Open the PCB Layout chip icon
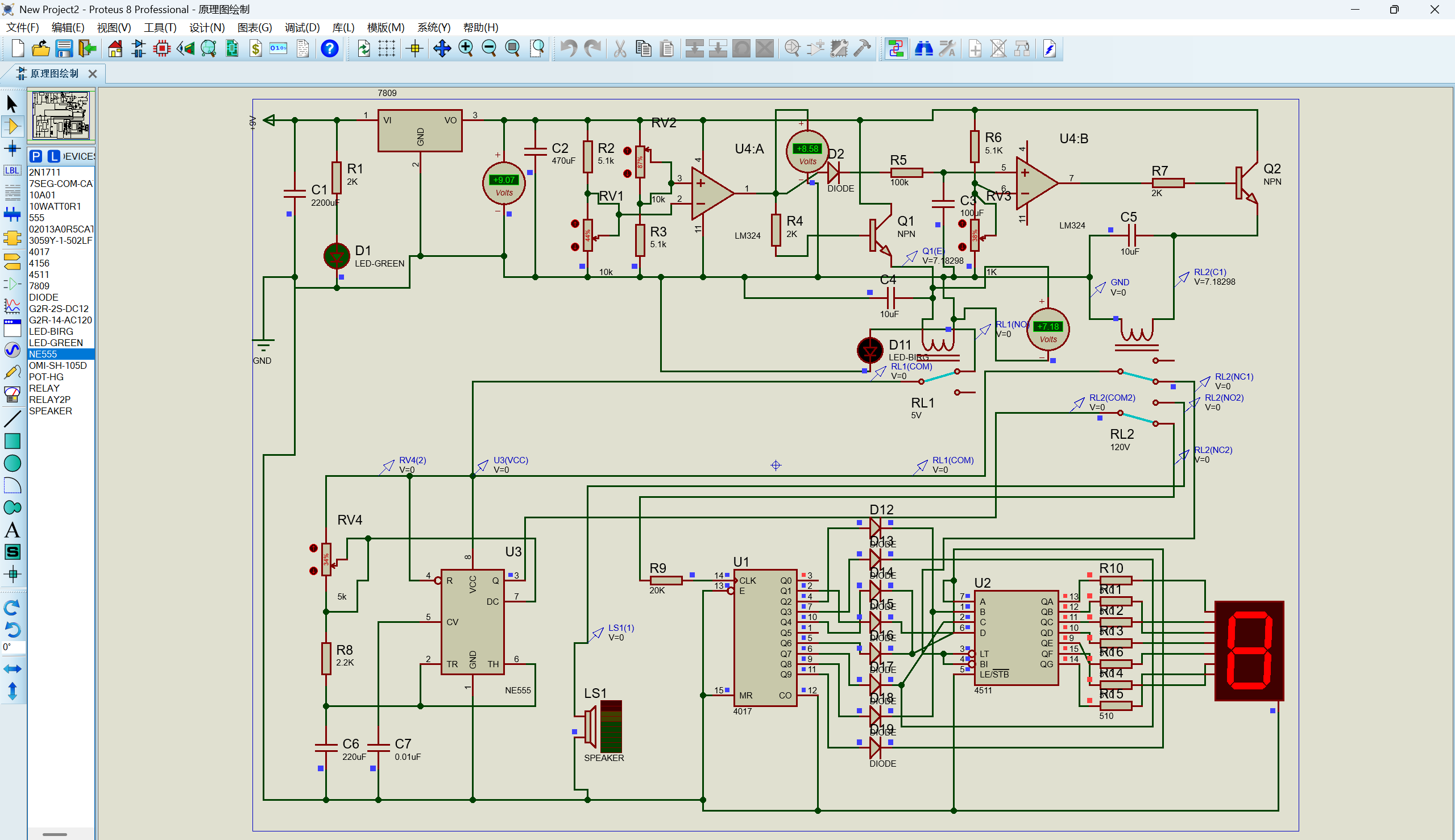This screenshot has height=840, width=1455. pyautogui.click(x=162, y=48)
